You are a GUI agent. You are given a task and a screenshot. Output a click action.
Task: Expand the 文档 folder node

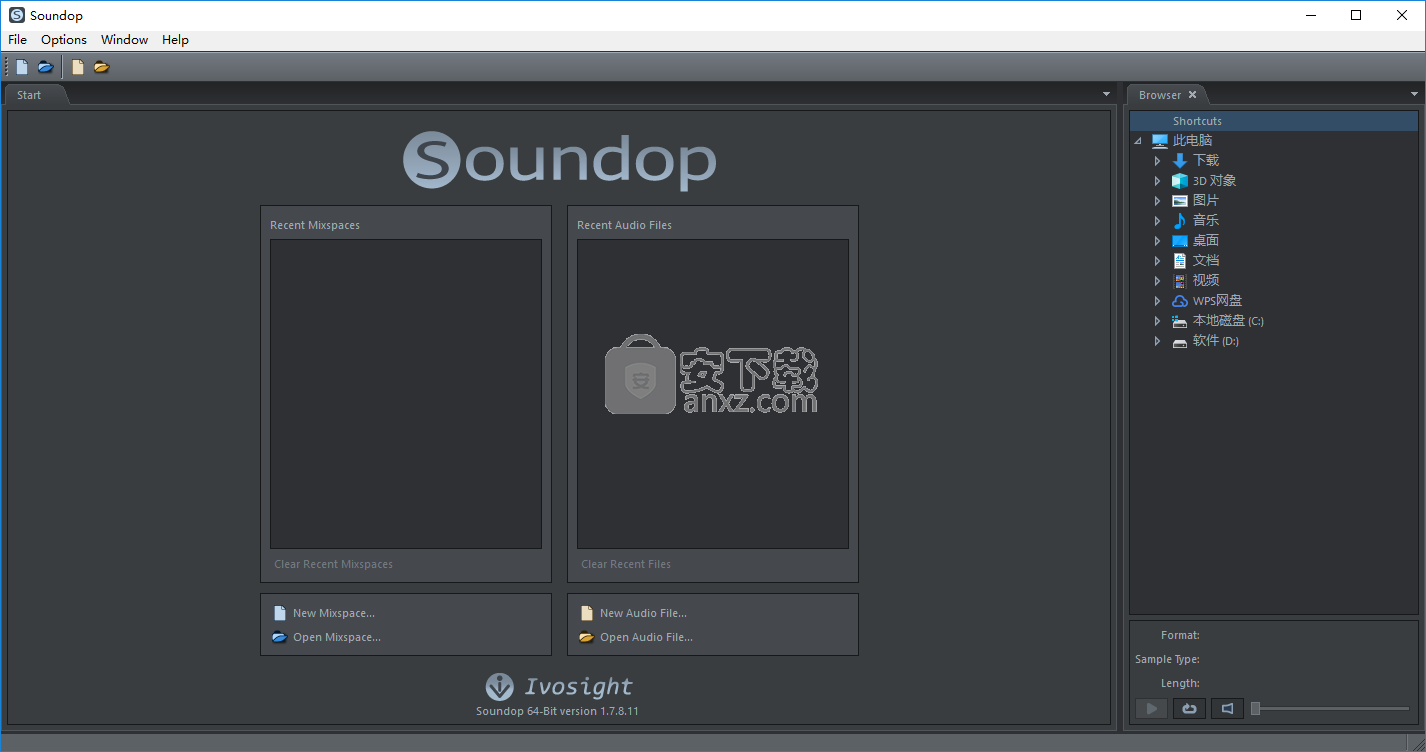coord(1157,261)
